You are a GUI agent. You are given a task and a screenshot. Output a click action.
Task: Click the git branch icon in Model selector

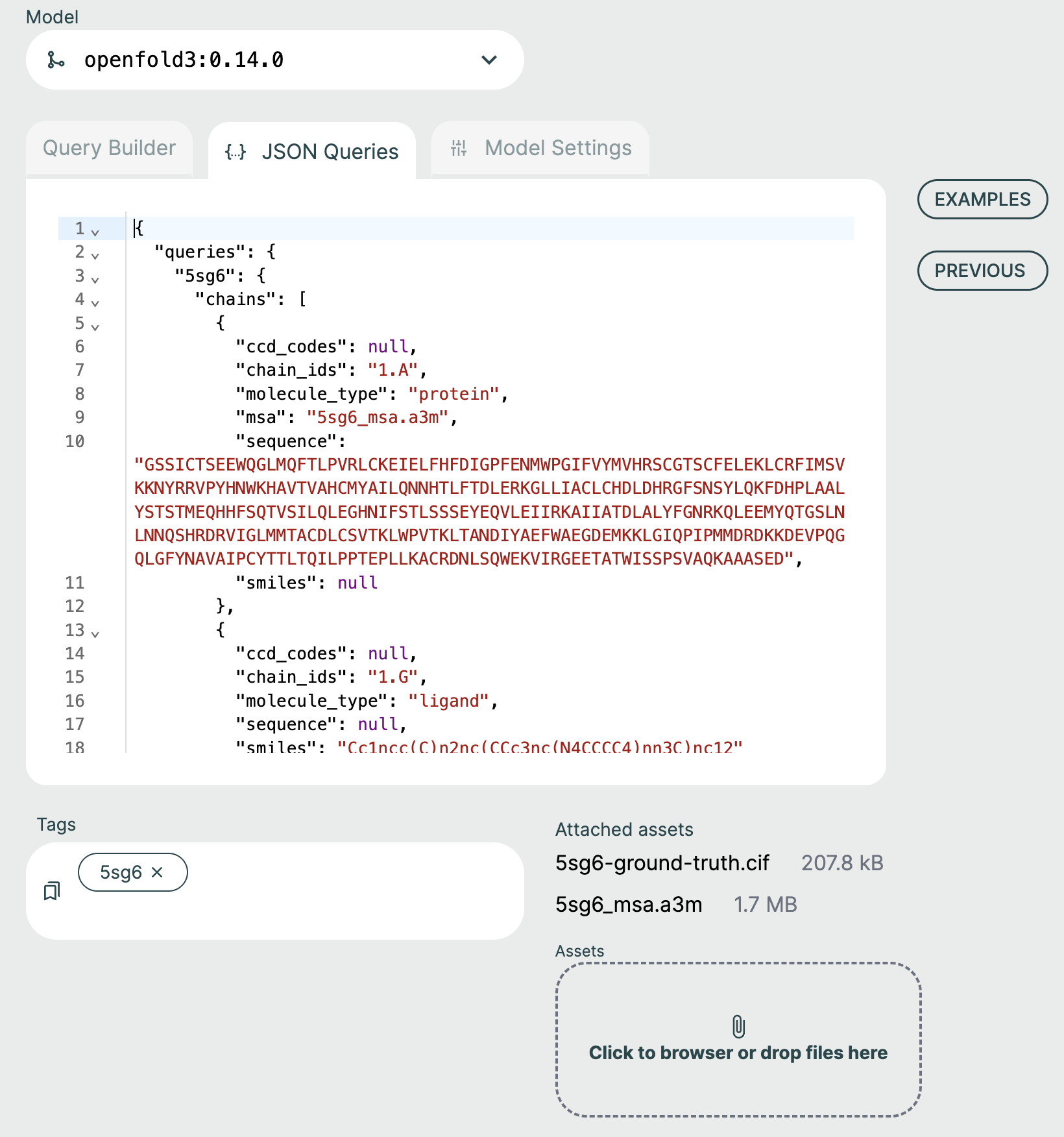tap(56, 60)
